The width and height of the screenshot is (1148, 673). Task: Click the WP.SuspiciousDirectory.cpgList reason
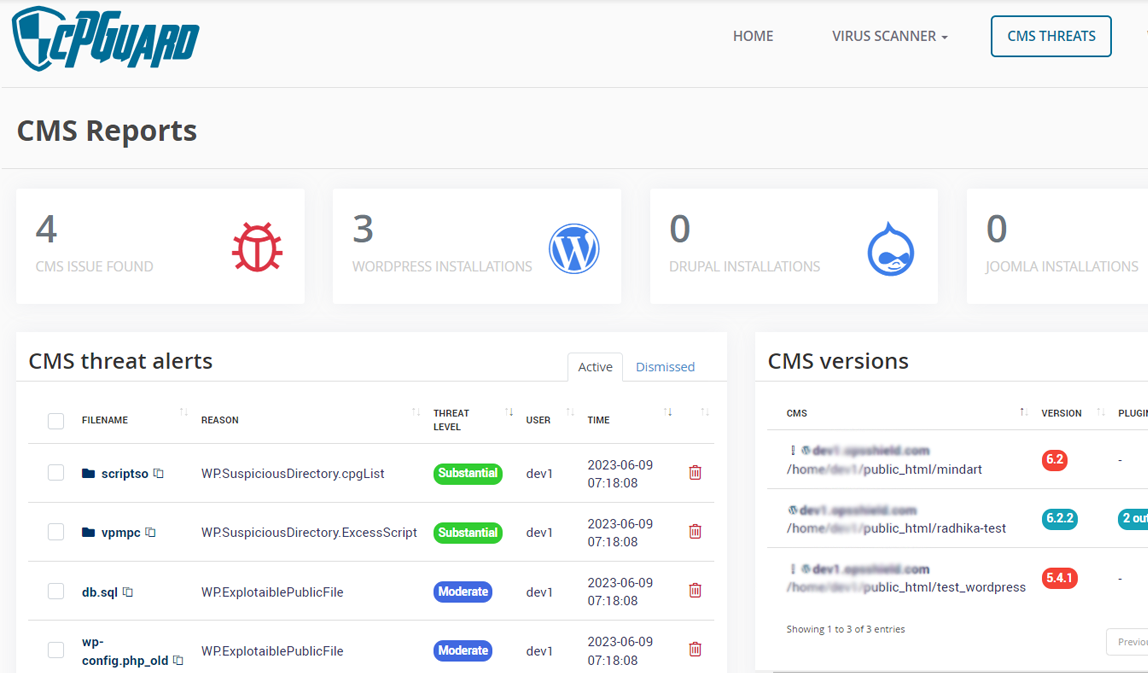(x=293, y=474)
